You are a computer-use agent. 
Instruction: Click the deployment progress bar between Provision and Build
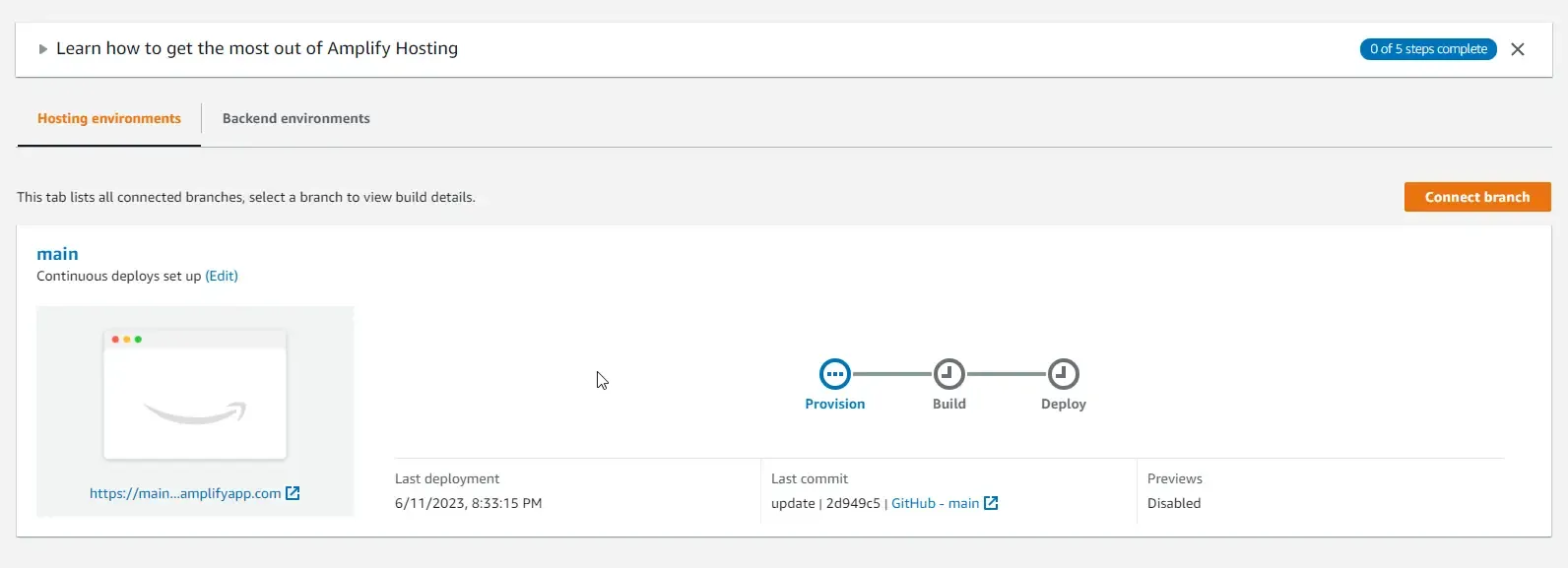(x=891, y=374)
